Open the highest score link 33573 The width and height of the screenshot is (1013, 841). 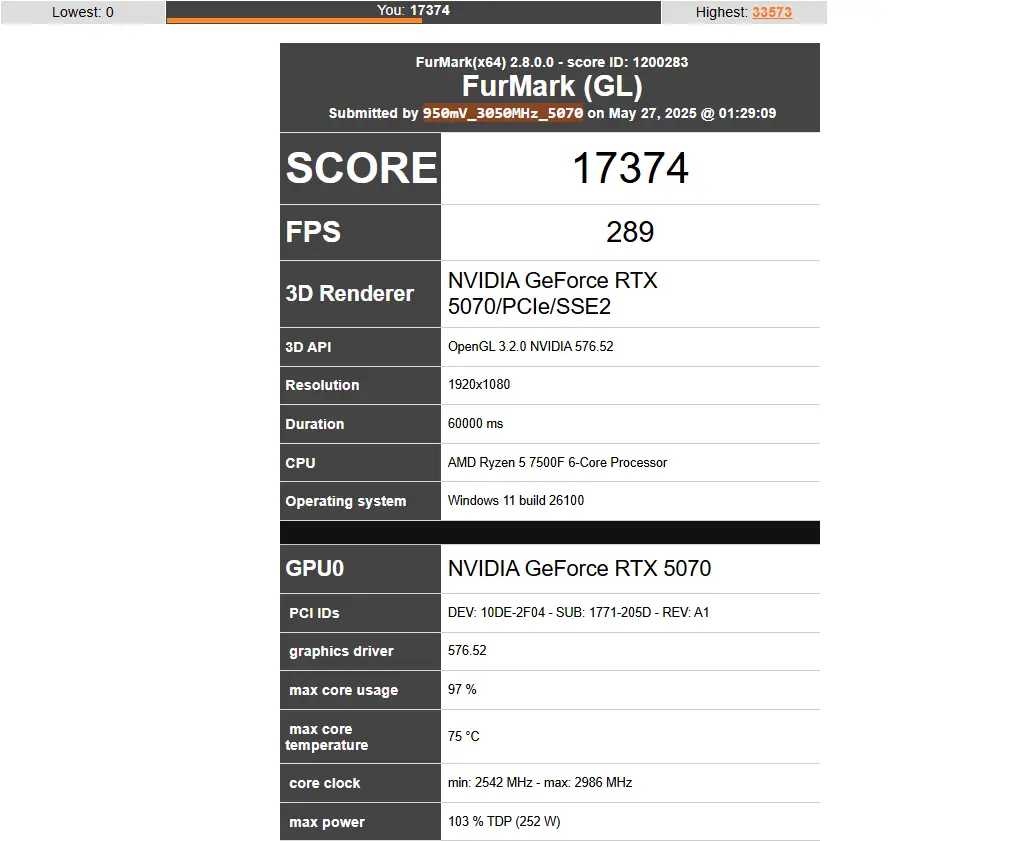click(x=771, y=12)
